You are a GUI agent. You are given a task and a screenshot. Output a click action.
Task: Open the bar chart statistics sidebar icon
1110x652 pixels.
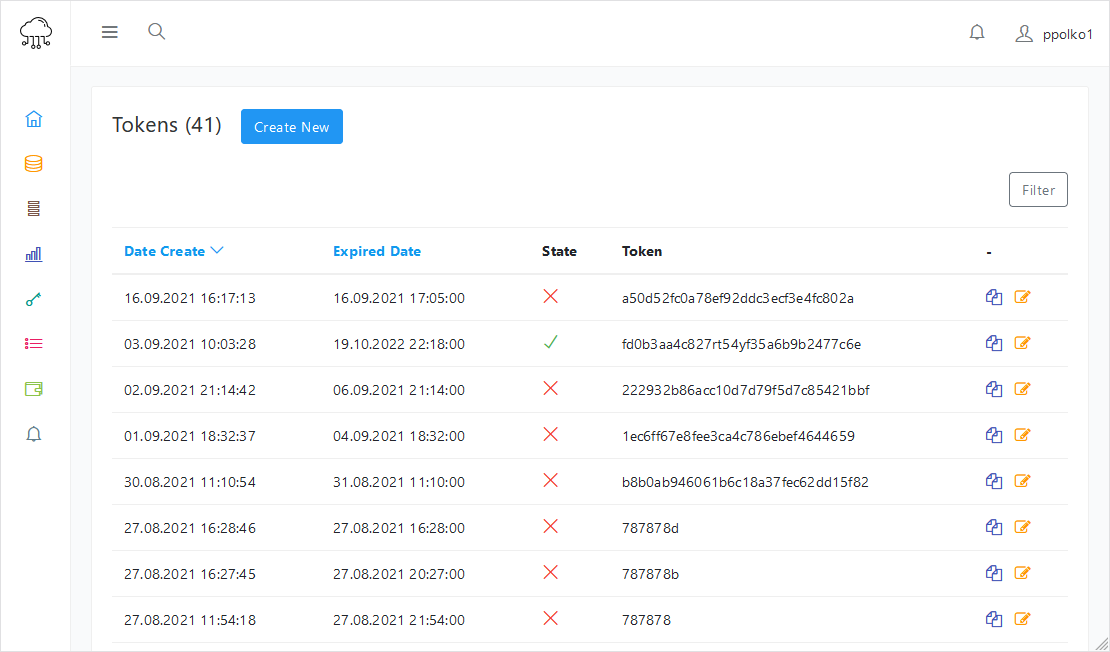pyautogui.click(x=33, y=254)
